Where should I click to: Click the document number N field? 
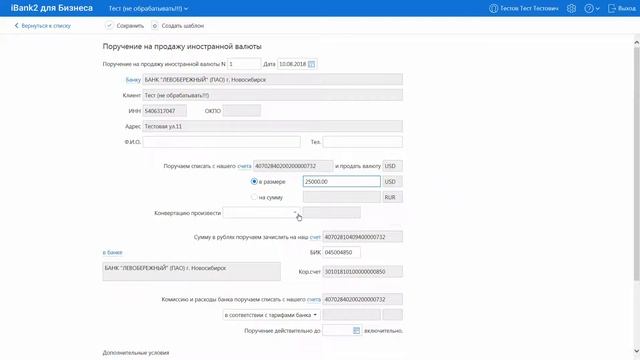click(244, 64)
